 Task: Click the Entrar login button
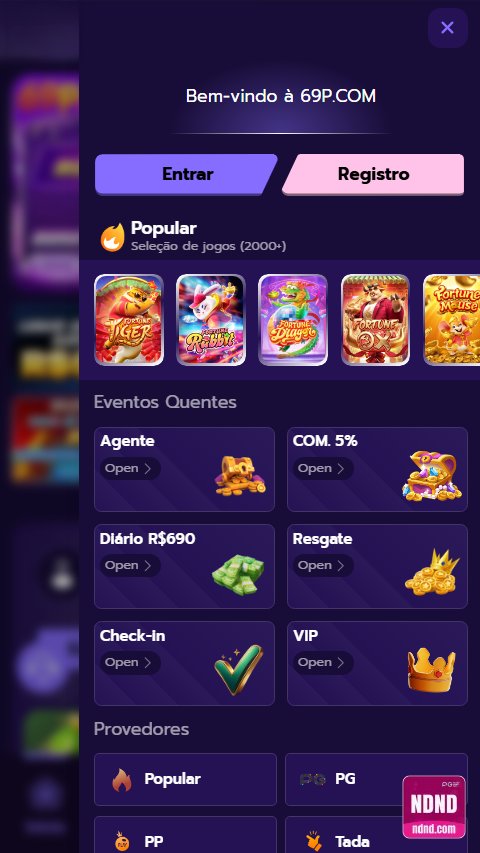186,174
